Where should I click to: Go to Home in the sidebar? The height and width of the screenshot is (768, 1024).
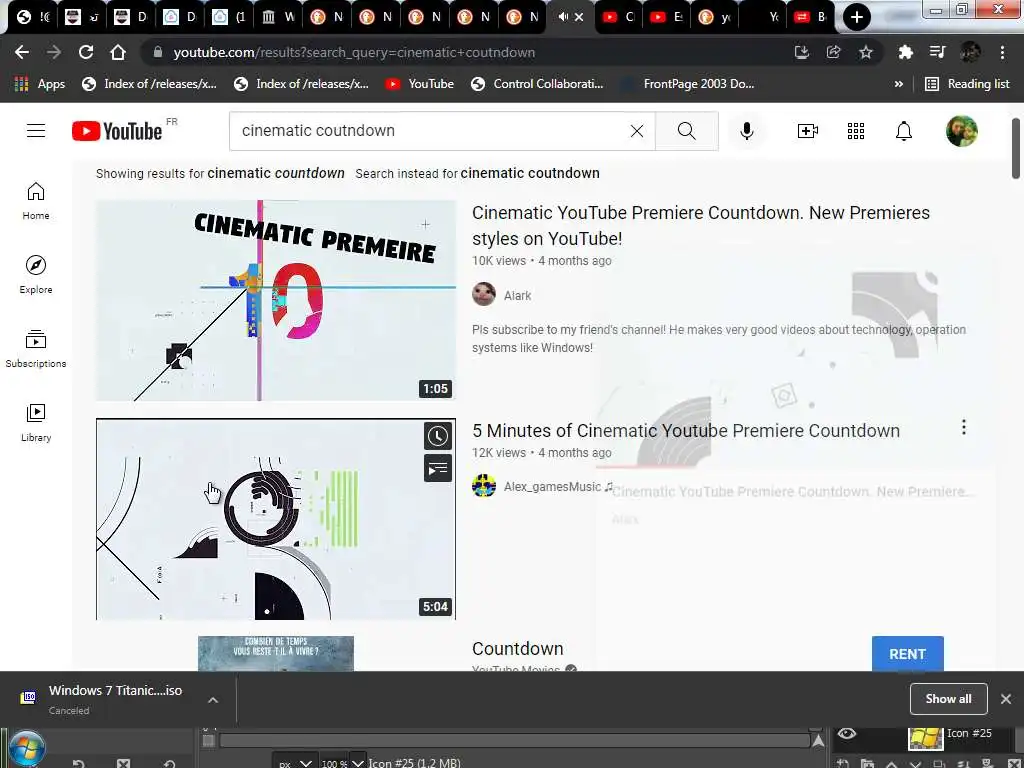(x=36, y=200)
